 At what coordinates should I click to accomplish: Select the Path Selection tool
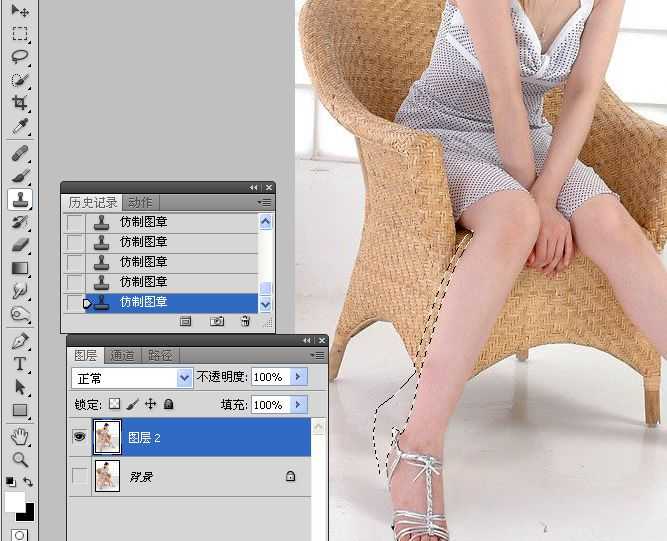click(x=20, y=387)
